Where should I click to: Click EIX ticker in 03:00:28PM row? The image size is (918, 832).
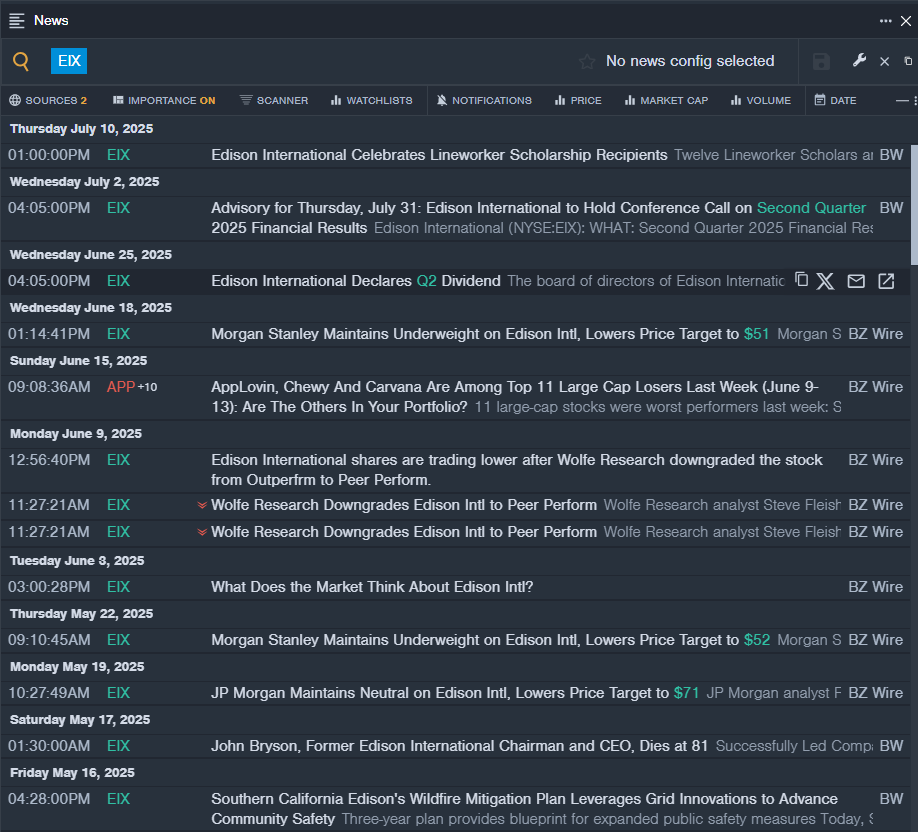(x=118, y=587)
